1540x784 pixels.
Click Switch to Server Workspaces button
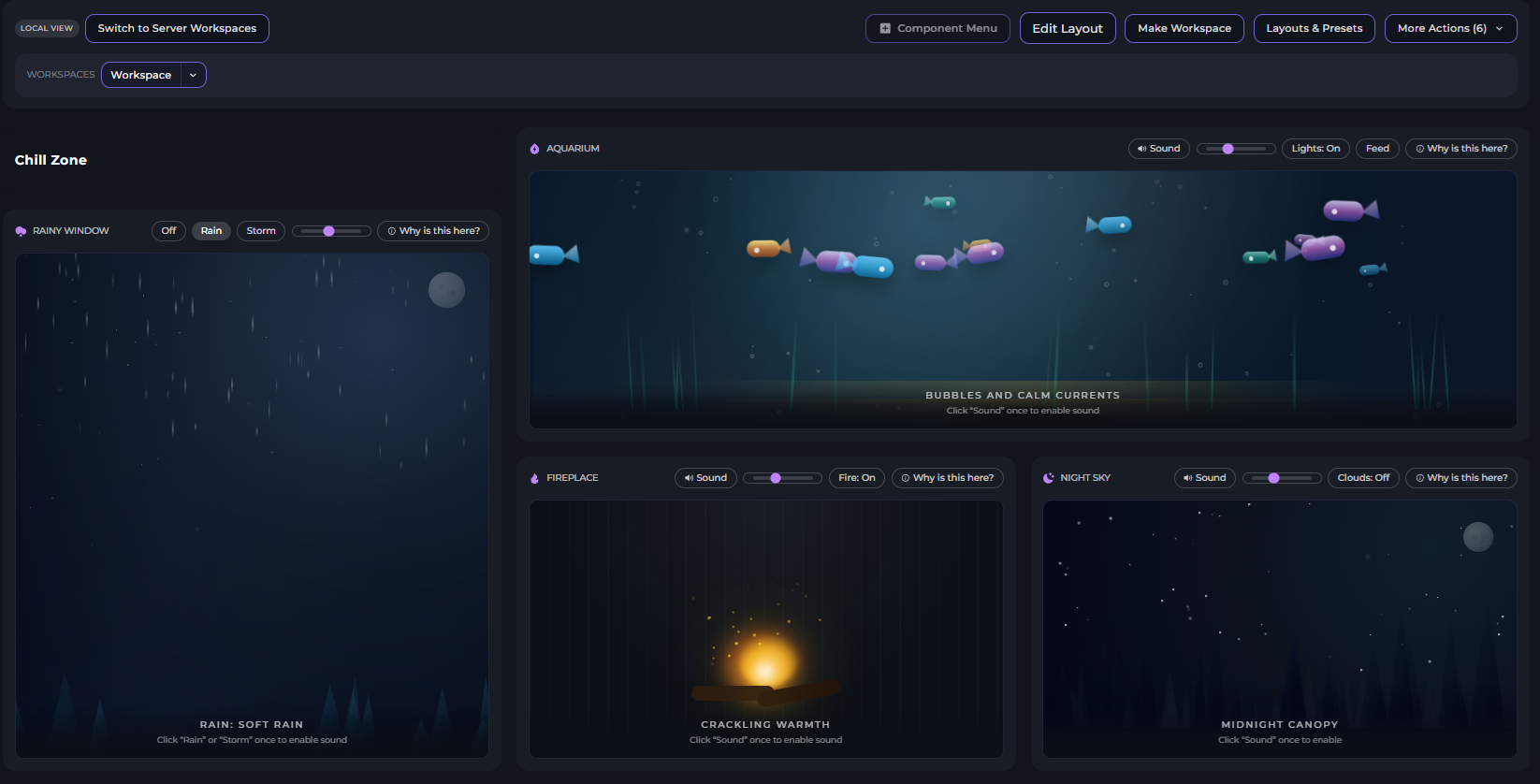pyautogui.click(x=177, y=28)
